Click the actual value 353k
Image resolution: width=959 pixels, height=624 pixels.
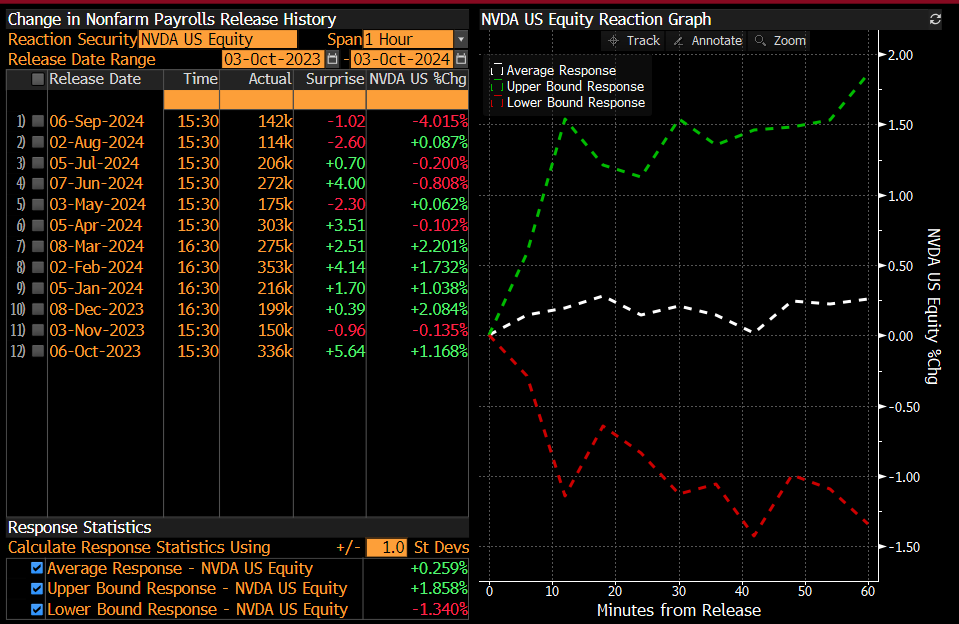(275, 267)
